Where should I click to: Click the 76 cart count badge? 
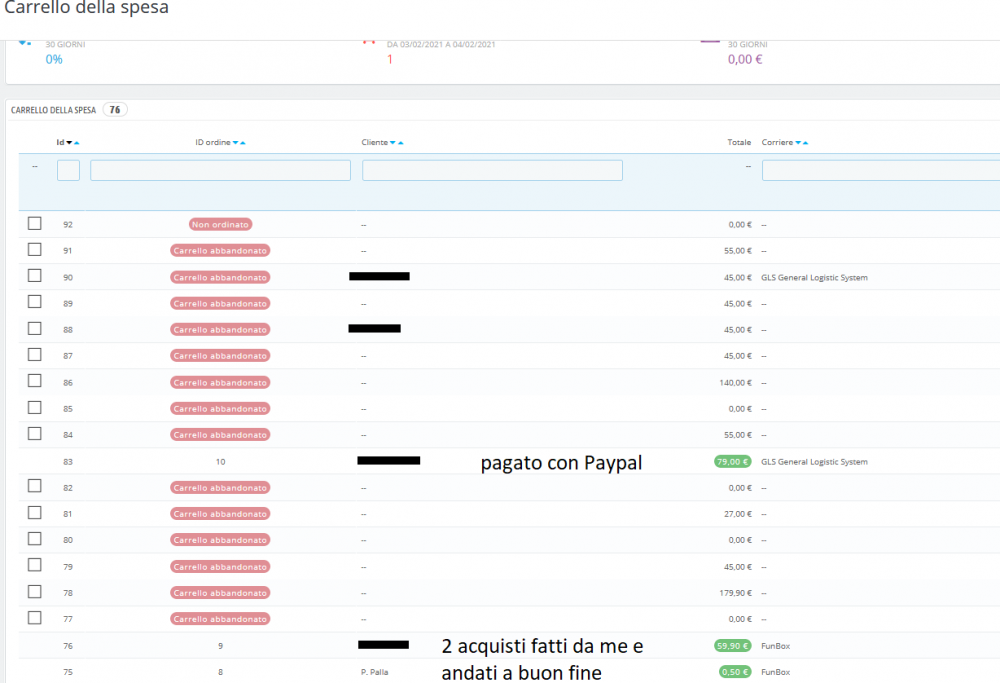(114, 109)
